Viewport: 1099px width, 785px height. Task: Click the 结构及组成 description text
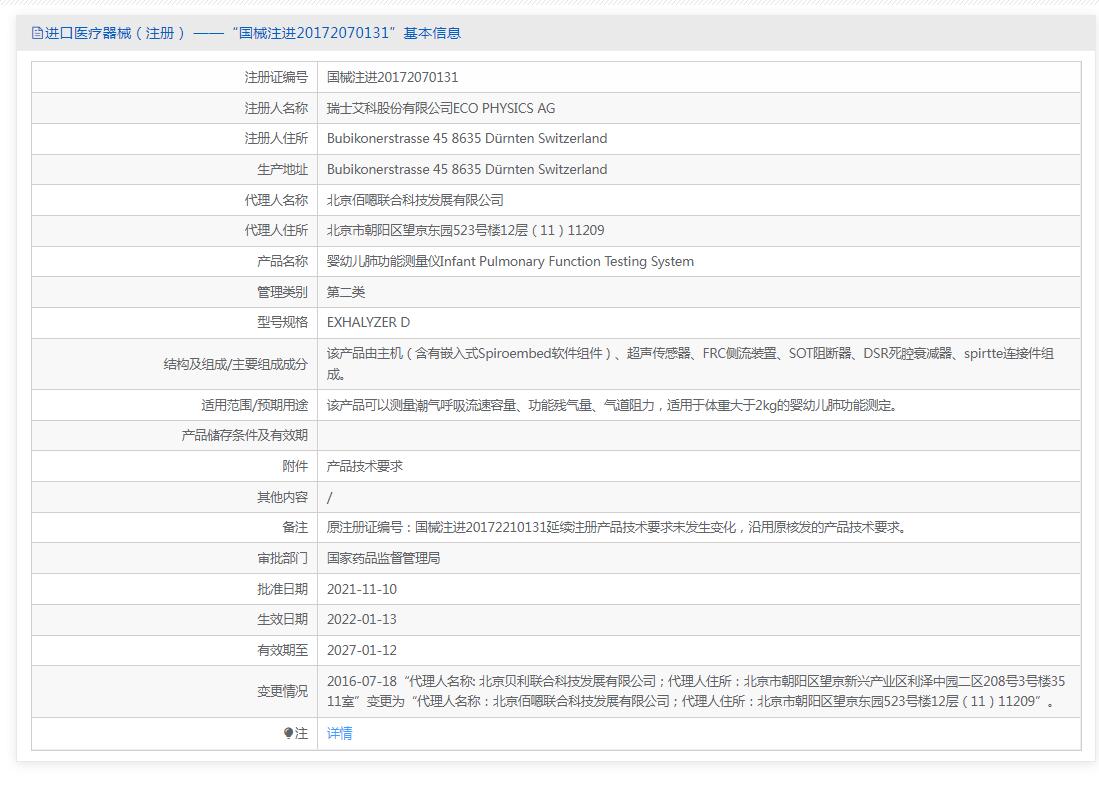point(690,364)
